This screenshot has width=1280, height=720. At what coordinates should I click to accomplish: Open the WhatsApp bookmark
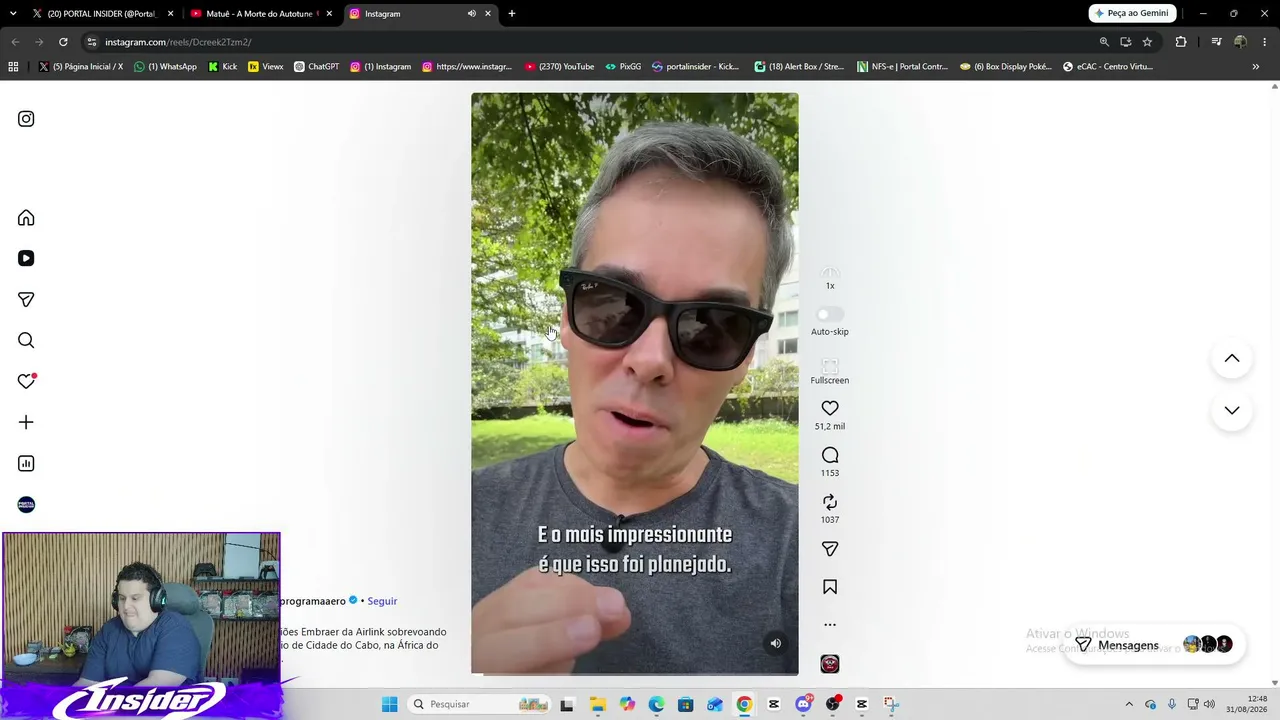coord(166,67)
